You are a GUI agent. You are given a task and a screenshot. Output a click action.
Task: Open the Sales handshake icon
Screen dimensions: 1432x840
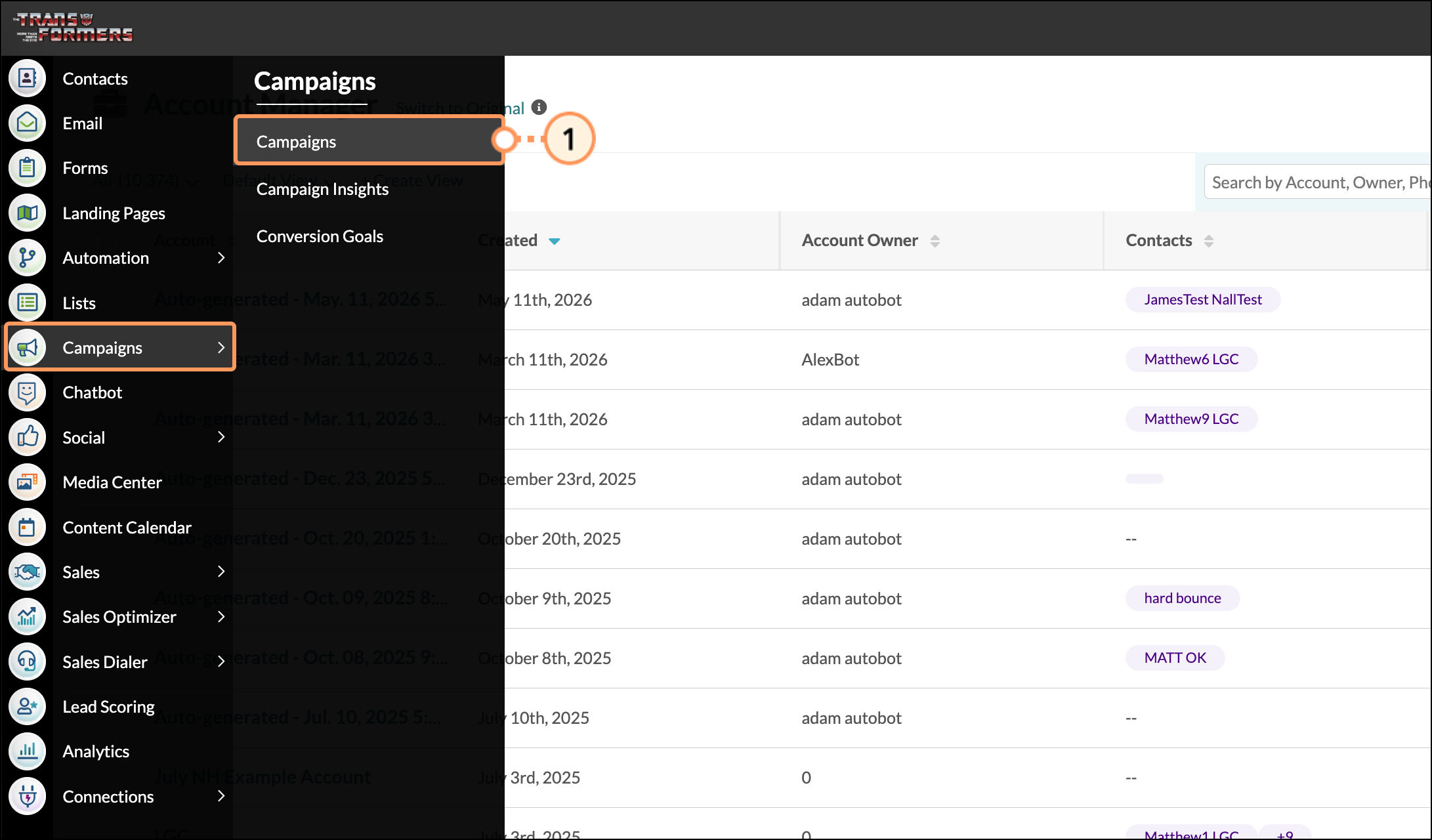point(27,572)
